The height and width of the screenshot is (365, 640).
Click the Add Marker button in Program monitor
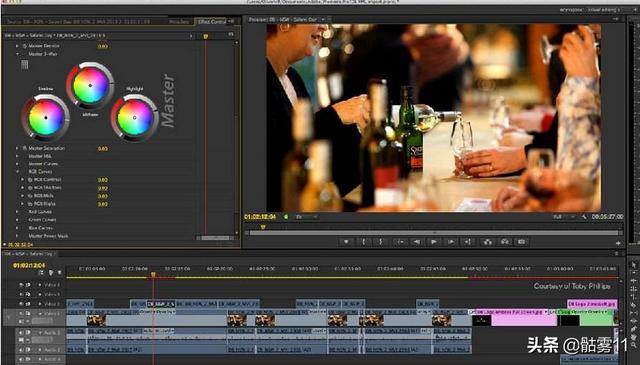tap(346, 242)
